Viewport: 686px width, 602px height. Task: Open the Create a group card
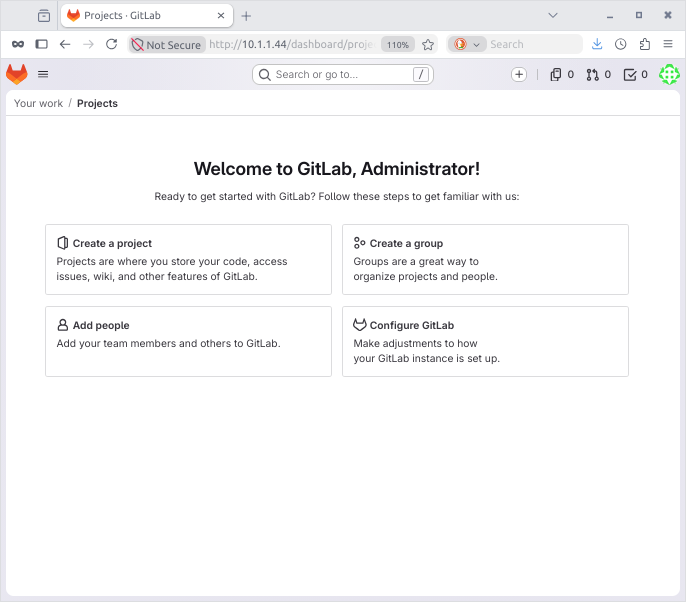tap(485, 259)
